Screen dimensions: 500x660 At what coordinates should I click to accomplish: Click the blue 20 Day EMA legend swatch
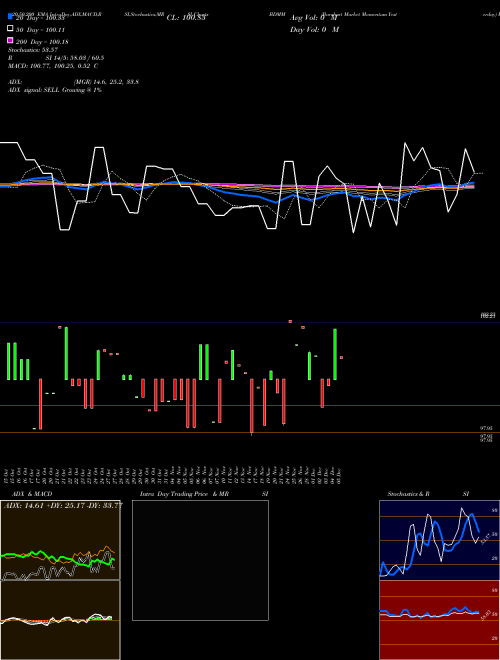(x=10, y=16)
